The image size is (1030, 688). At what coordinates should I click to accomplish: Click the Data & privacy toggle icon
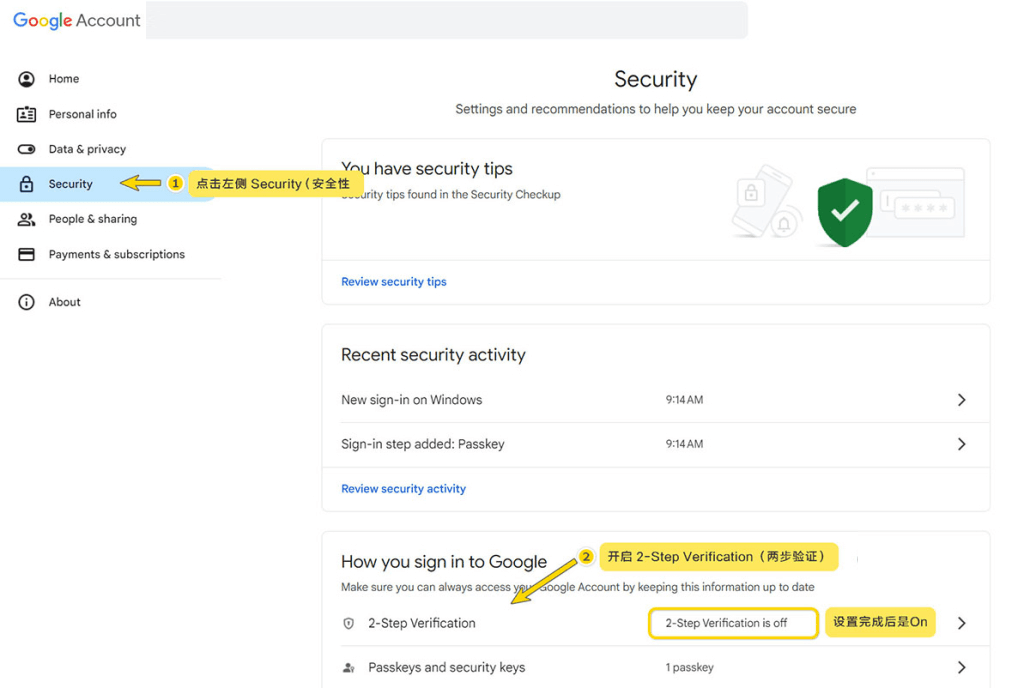point(27,149)
